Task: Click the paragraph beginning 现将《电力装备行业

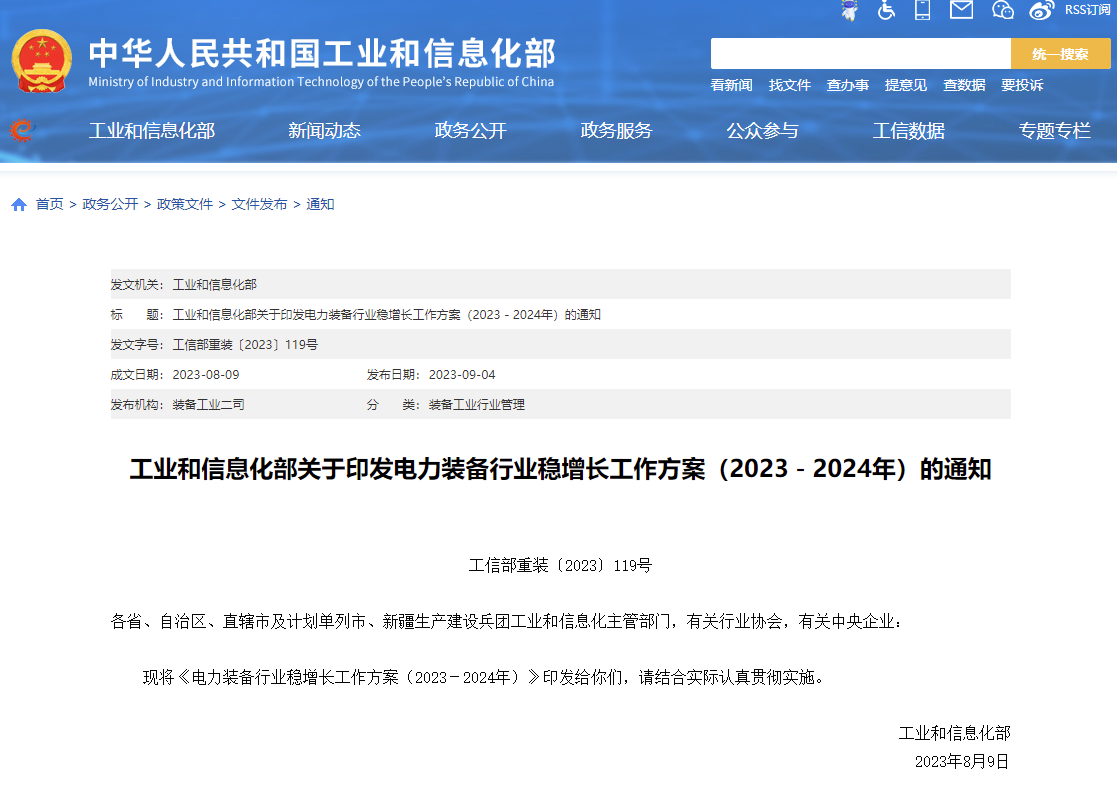Action: click(484, 677)
